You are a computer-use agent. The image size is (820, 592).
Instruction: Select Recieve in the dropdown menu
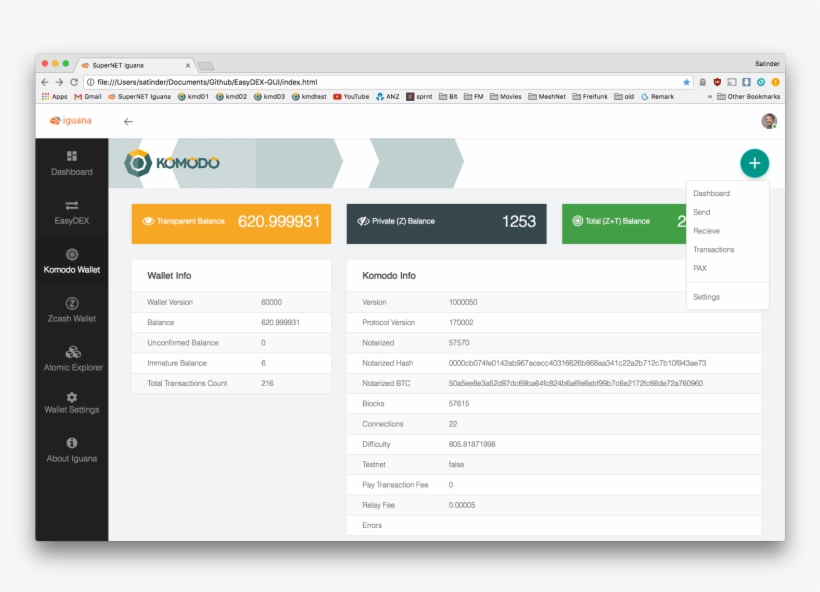pyautogui.click(x=727, y=231)
